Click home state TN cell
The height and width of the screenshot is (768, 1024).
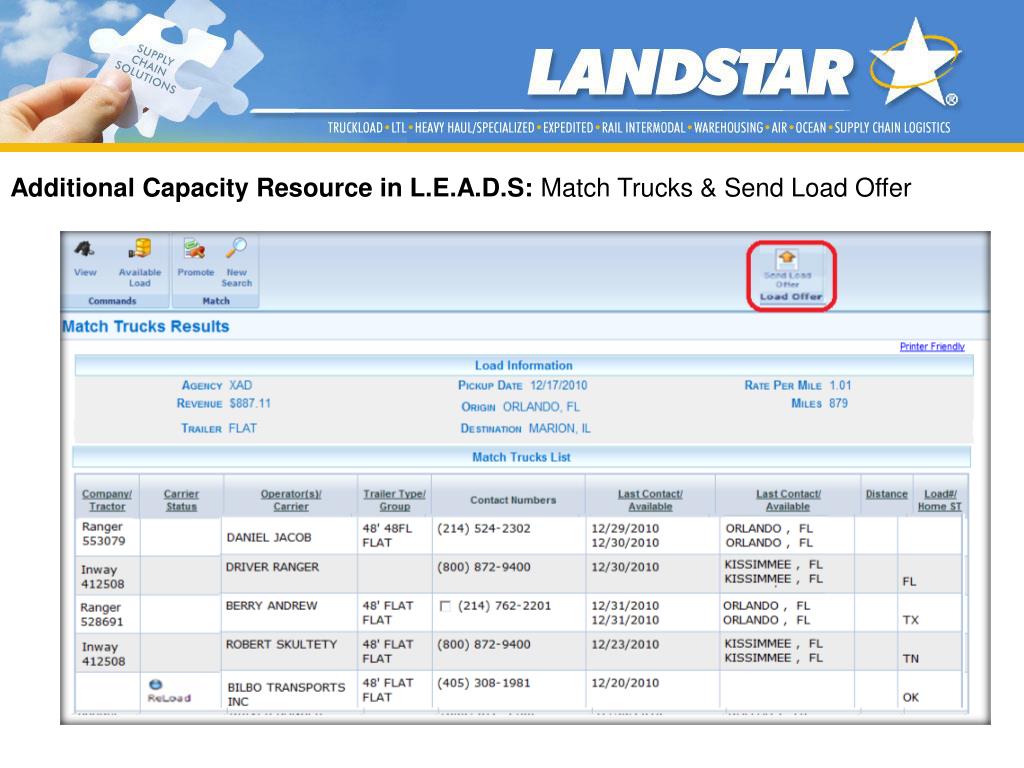(910, 658)
